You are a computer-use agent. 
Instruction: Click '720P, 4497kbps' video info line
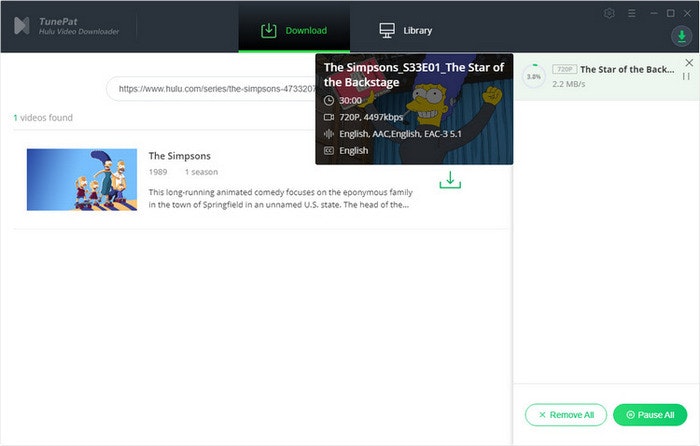[x=363, y=117]
